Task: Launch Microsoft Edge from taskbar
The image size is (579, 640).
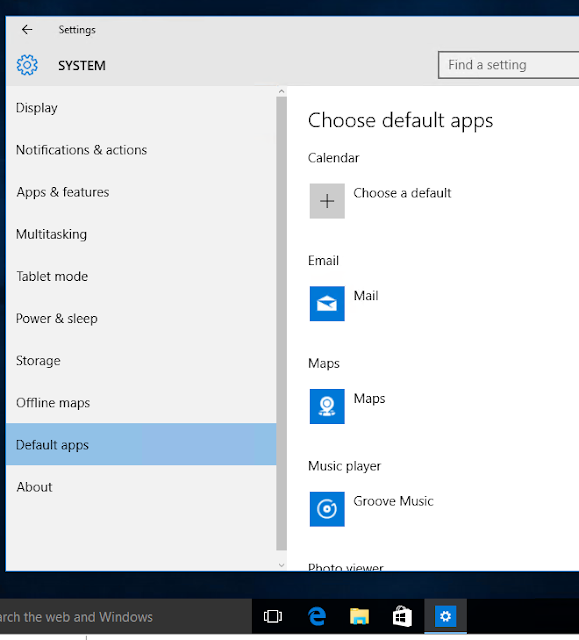Action: point(317,616)
